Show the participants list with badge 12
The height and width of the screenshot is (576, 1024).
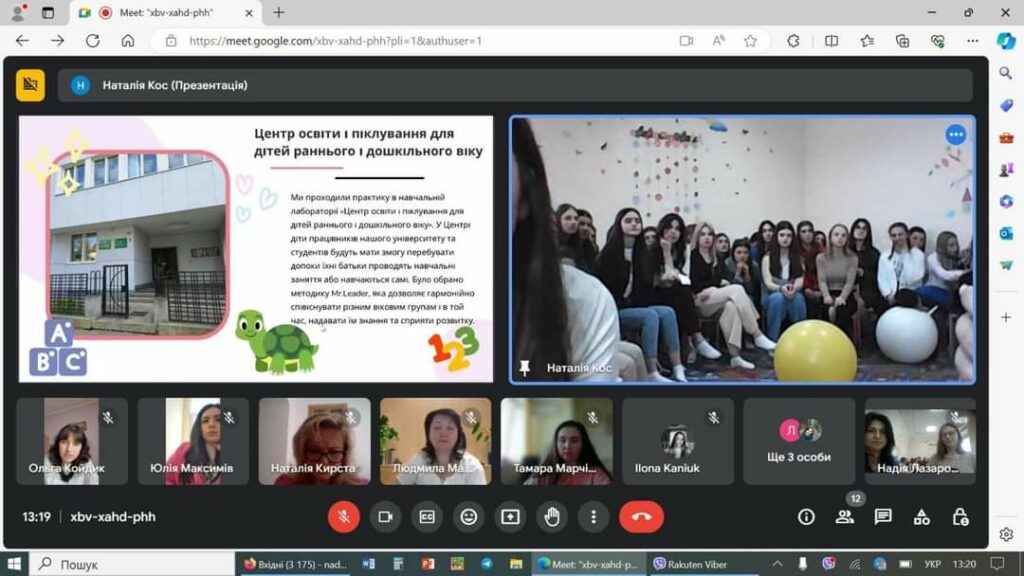click(844, 517)
